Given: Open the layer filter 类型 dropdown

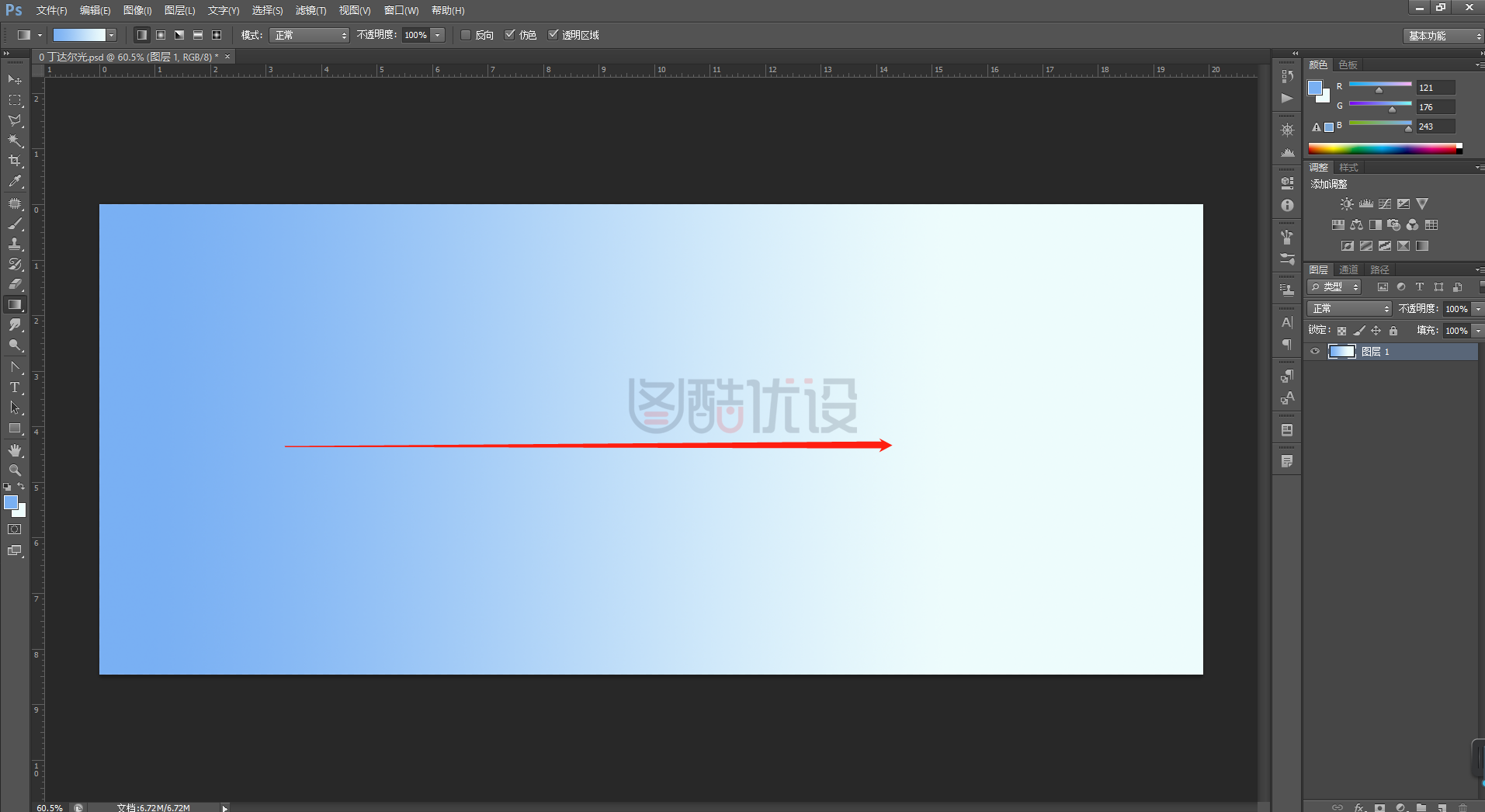Looking at the screenshot, I should point(1335,287).
